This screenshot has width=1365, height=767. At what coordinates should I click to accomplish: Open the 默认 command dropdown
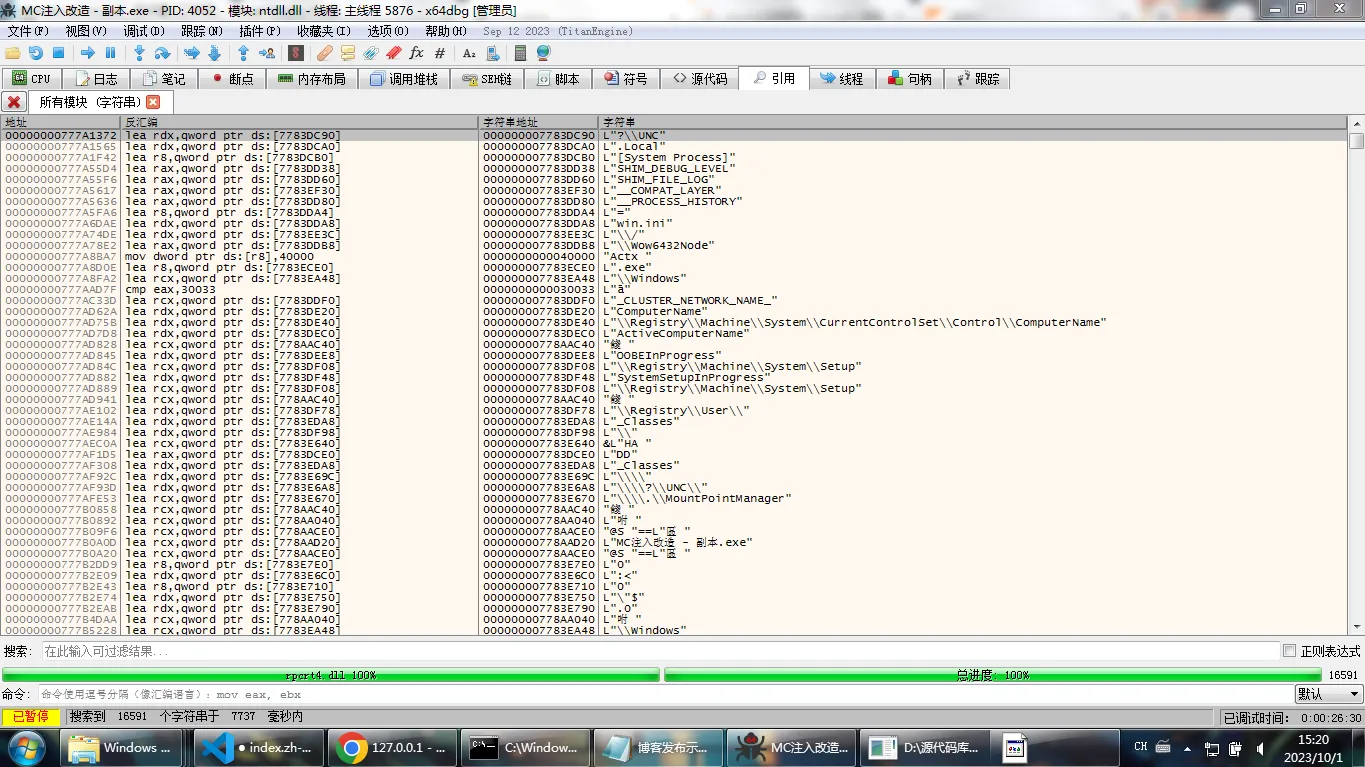(1328, 694)
